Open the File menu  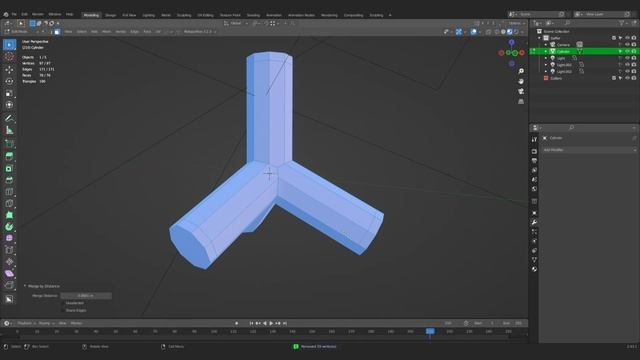tap(14, 14)
